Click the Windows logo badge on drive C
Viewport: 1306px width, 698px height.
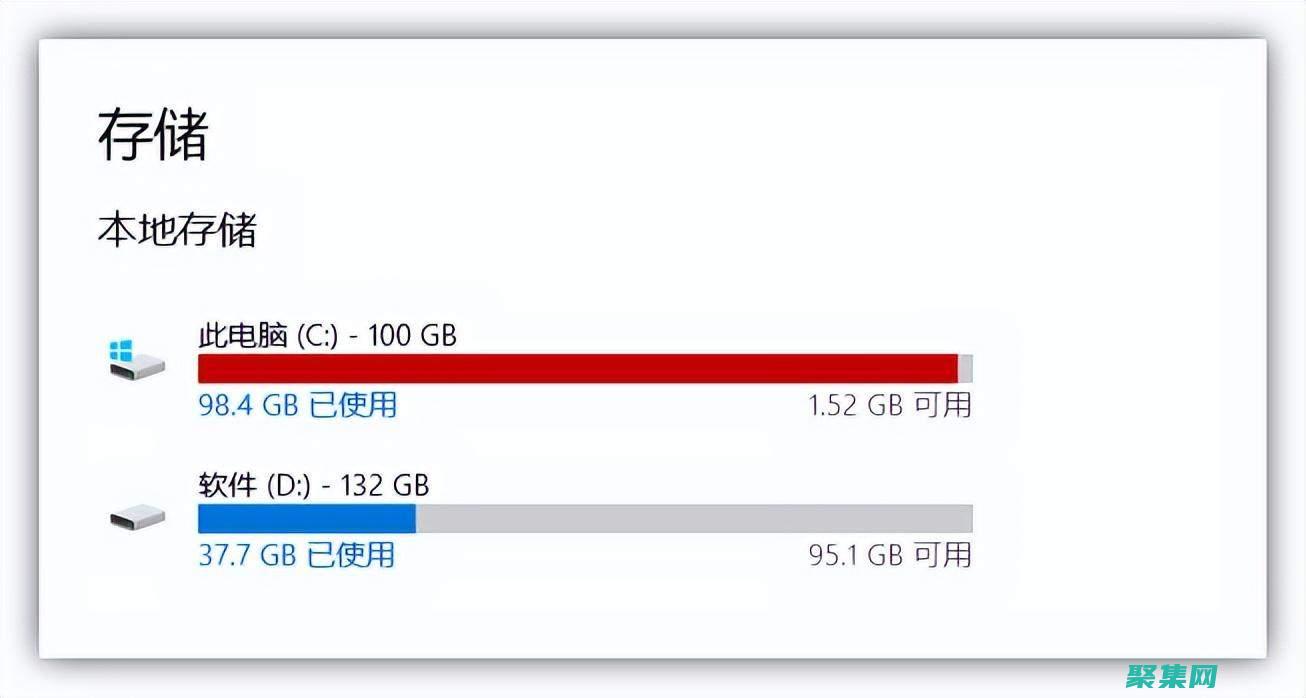pyautogui.click(x=121, y=348)
